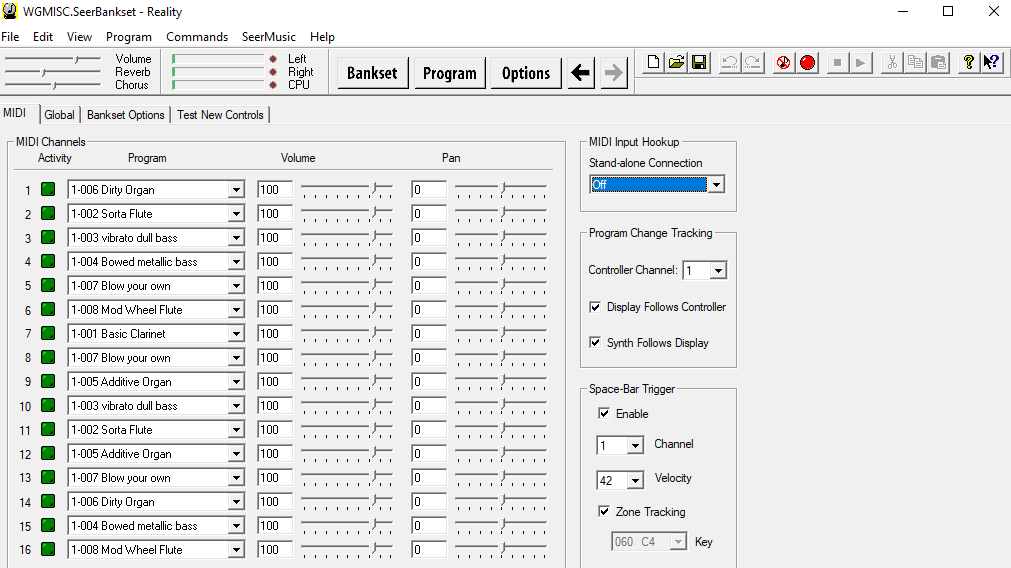Click the yellow question mark help icon
This screenshot has width=1011, height=568.
968,62
